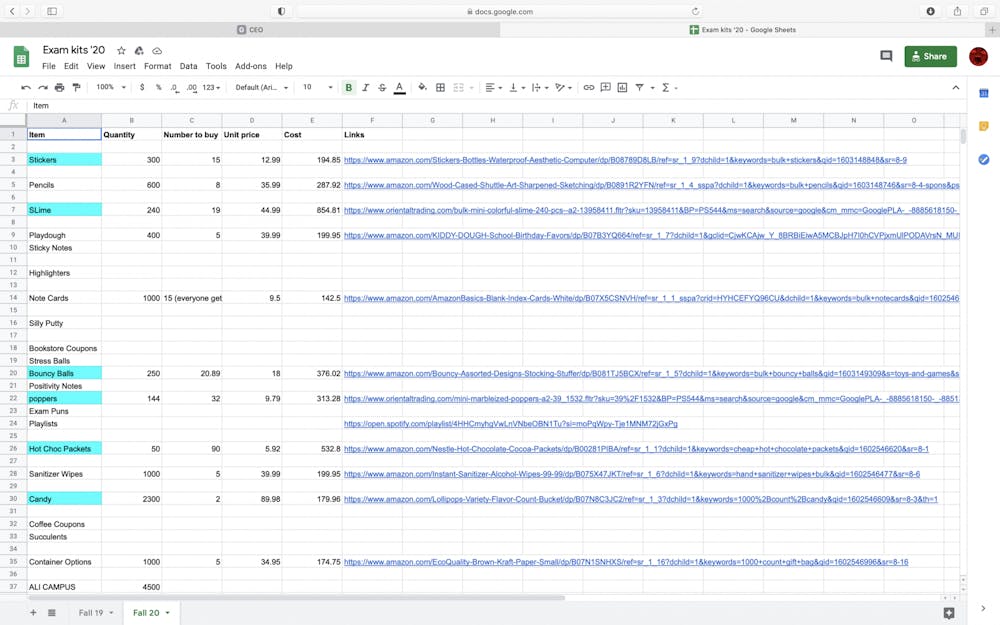The image size is (1000, 625).
Task: Open comment history icon near Share
Action: click(x=886, y=57)
